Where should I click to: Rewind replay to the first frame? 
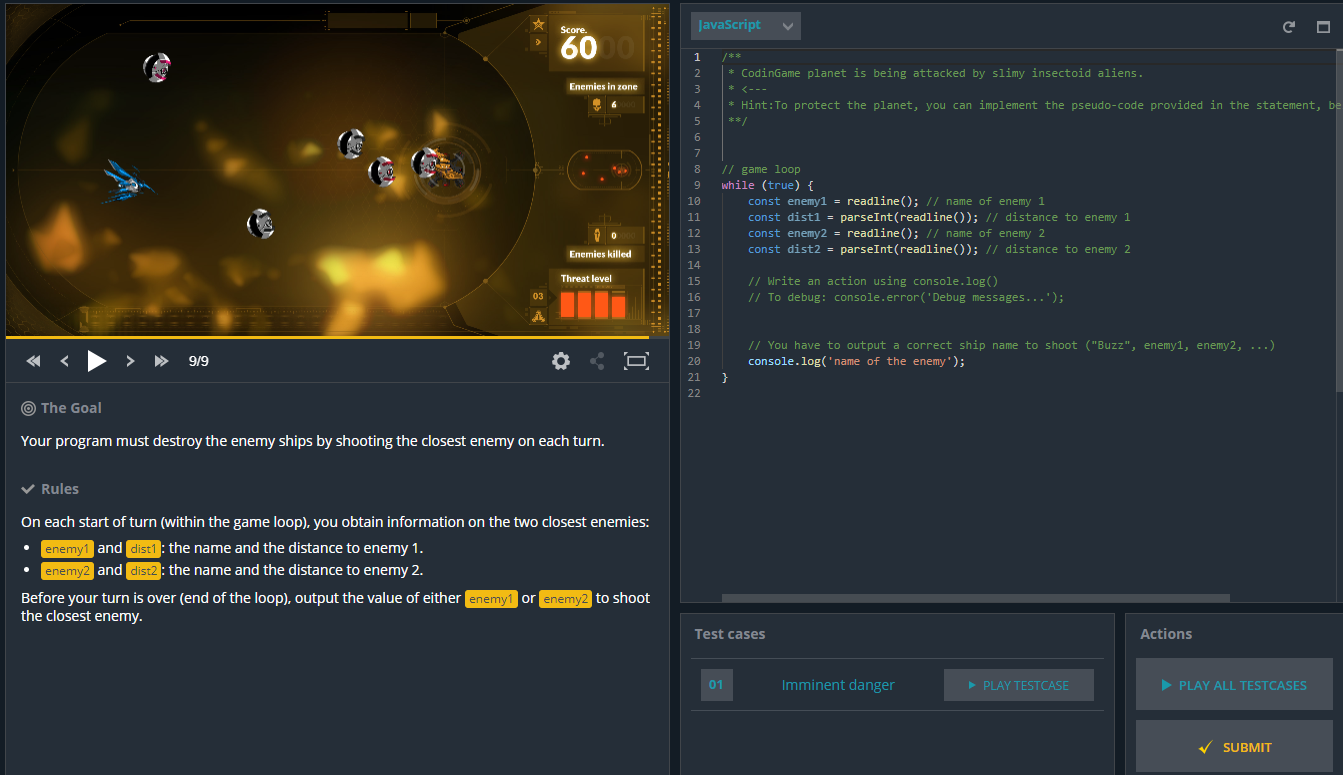pyautogui.click(x=33, y=361)
